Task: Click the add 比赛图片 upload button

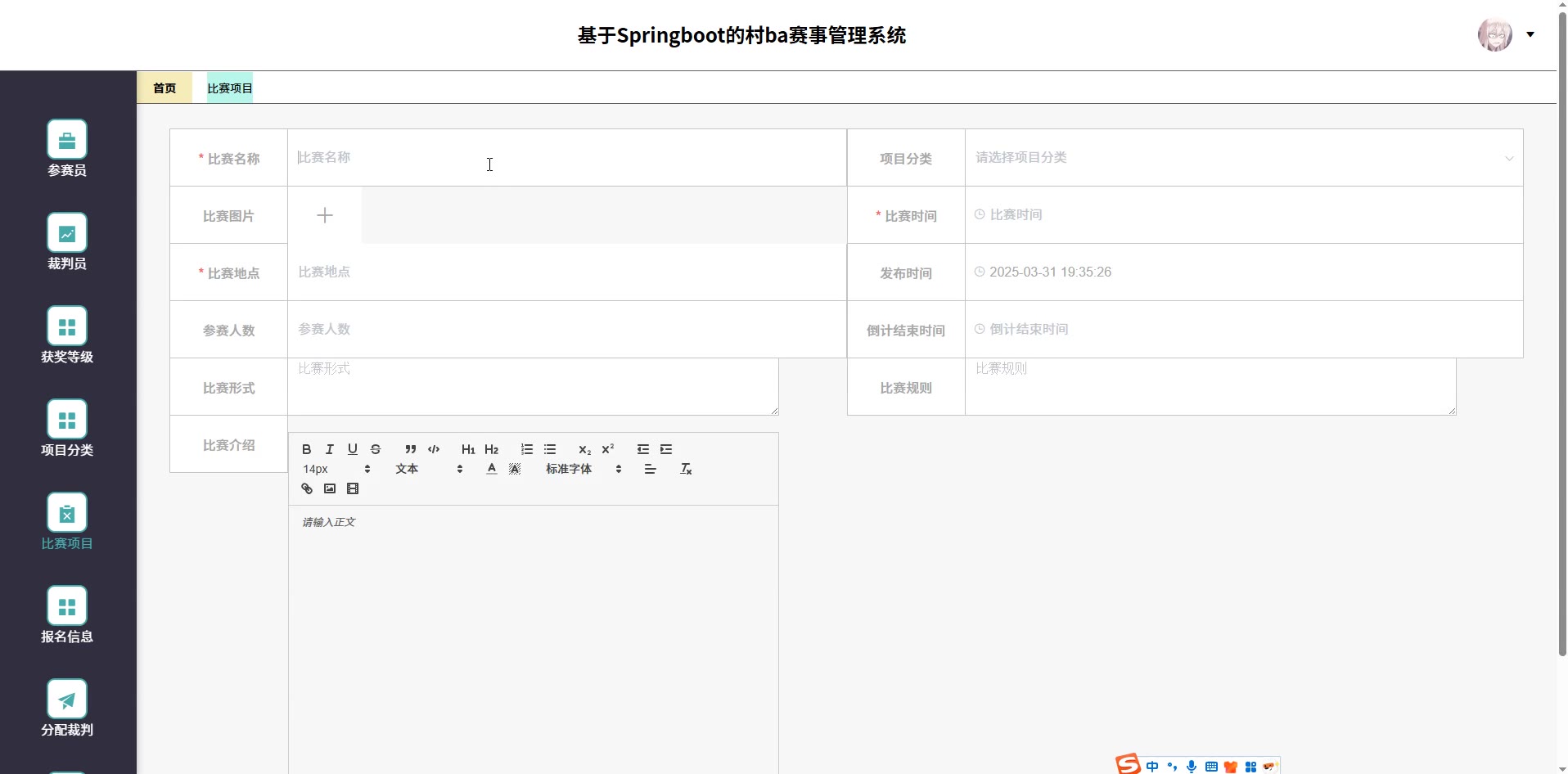Action: pyautogui.click(x=325, y=215)
